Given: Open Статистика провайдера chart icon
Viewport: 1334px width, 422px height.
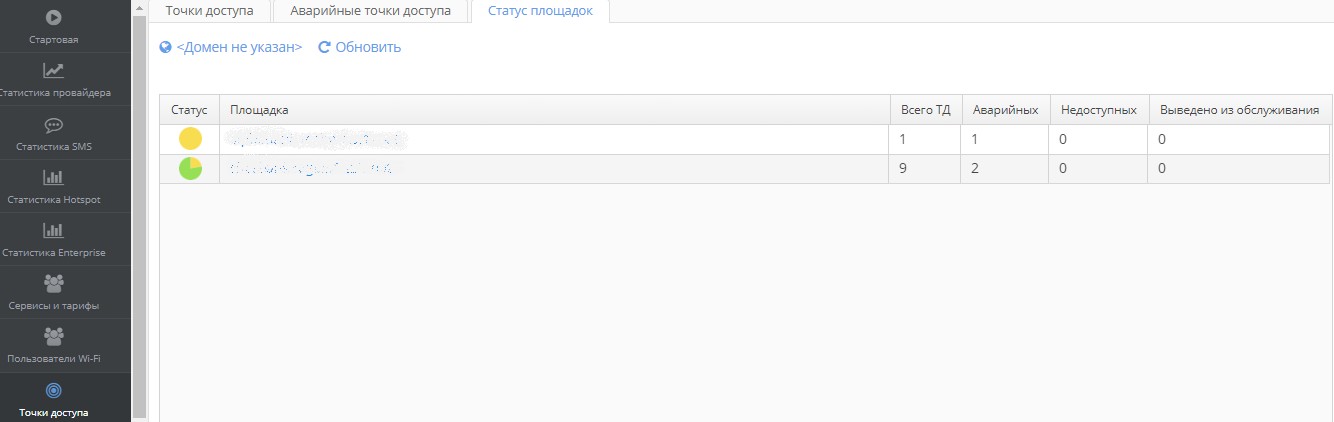Looking at the screenshot, I should click(54, 70).
